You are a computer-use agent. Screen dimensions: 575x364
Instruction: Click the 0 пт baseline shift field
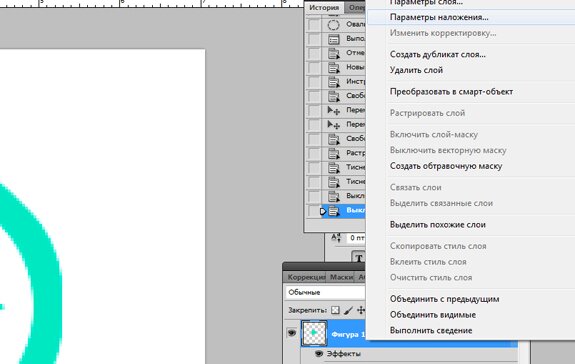pyautogui.click(x=356, y=238)
